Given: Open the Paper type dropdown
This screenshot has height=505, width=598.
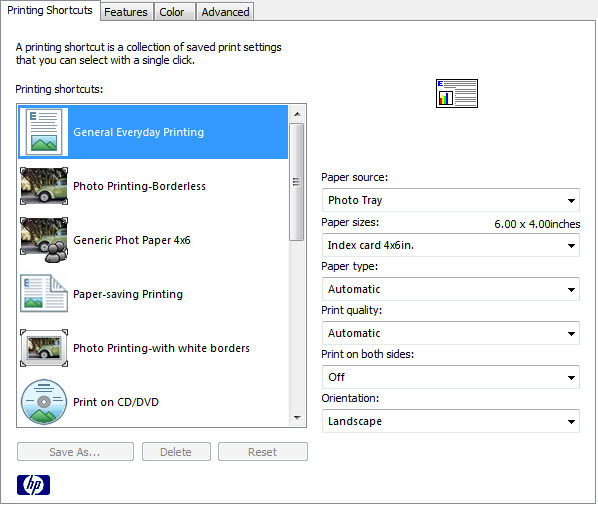Looking at the screenshot, I should (451, 289).
